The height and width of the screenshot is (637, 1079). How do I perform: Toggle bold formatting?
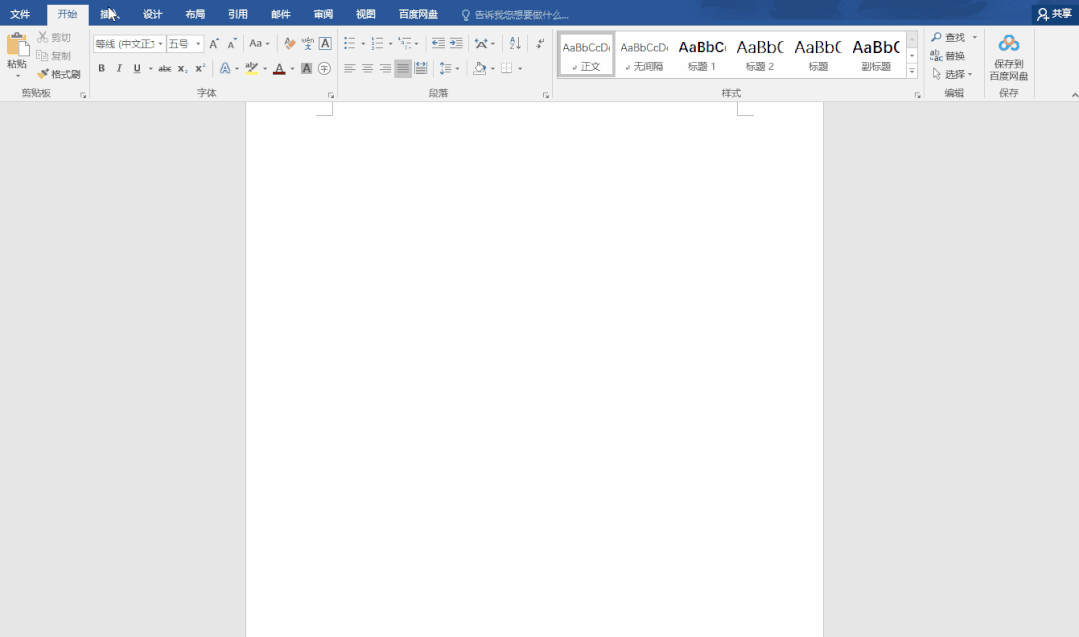point(101,69)
